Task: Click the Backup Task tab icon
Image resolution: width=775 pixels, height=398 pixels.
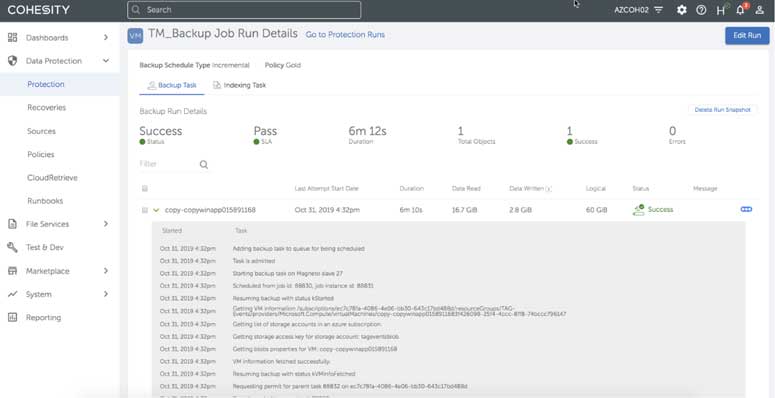Action: point(152,85)
